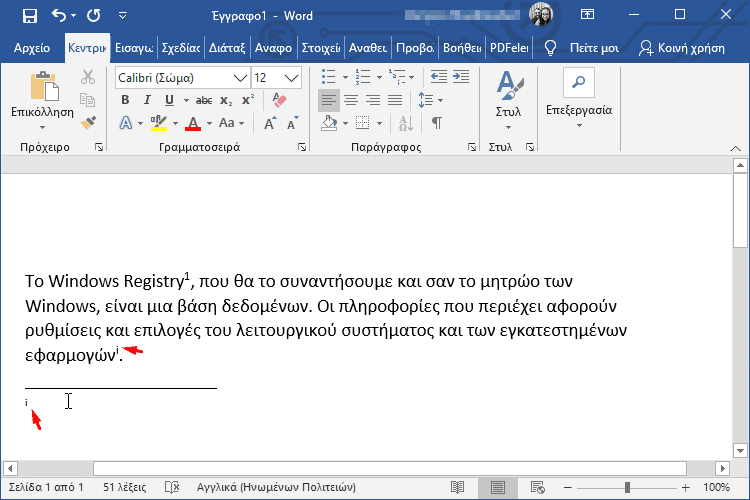Screen dimensions: 750x500
Task: Toggle subscript formatting
Action: (226, 100)
